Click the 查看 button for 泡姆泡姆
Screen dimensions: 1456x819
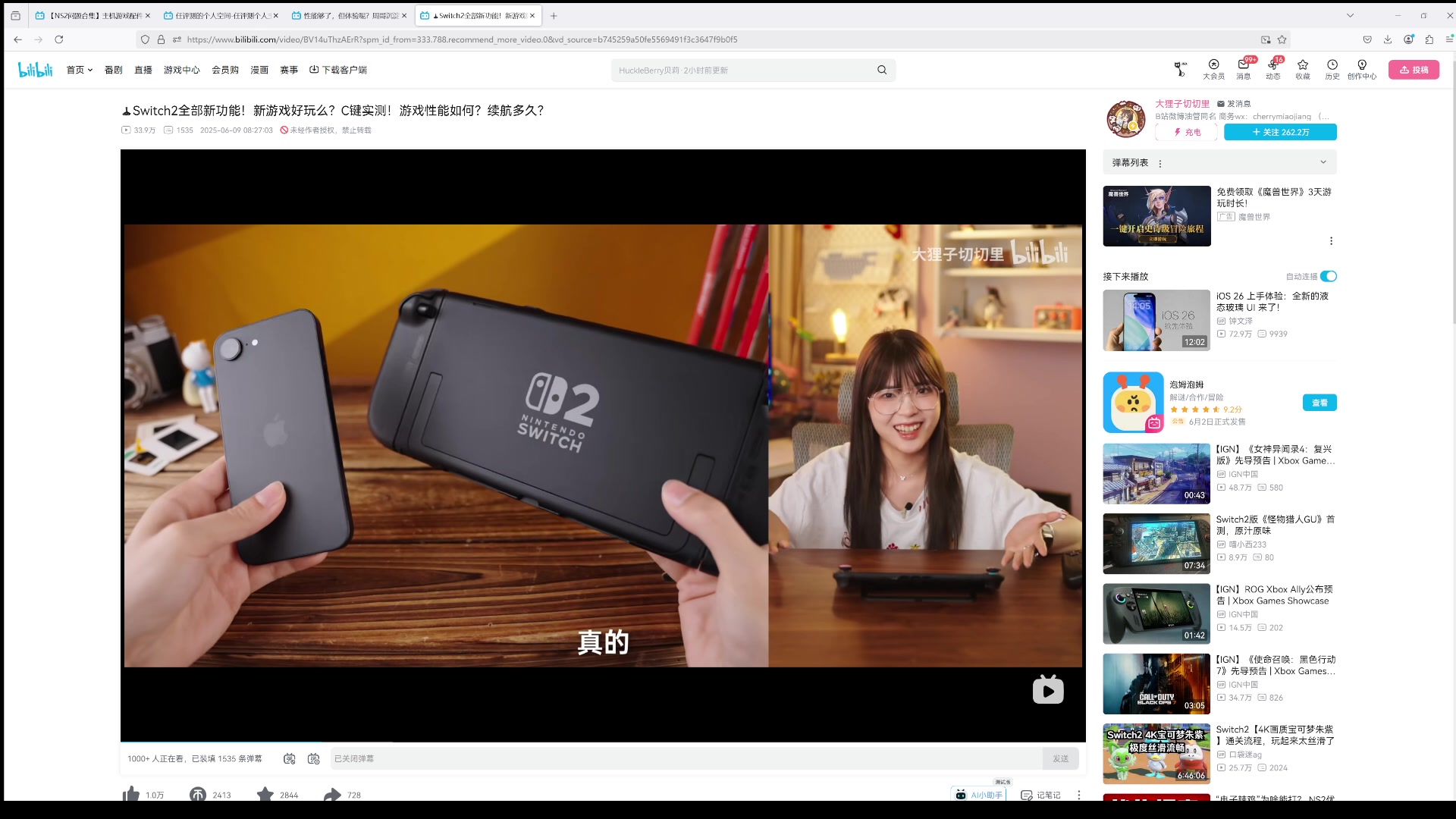[x=1319, y=403]
